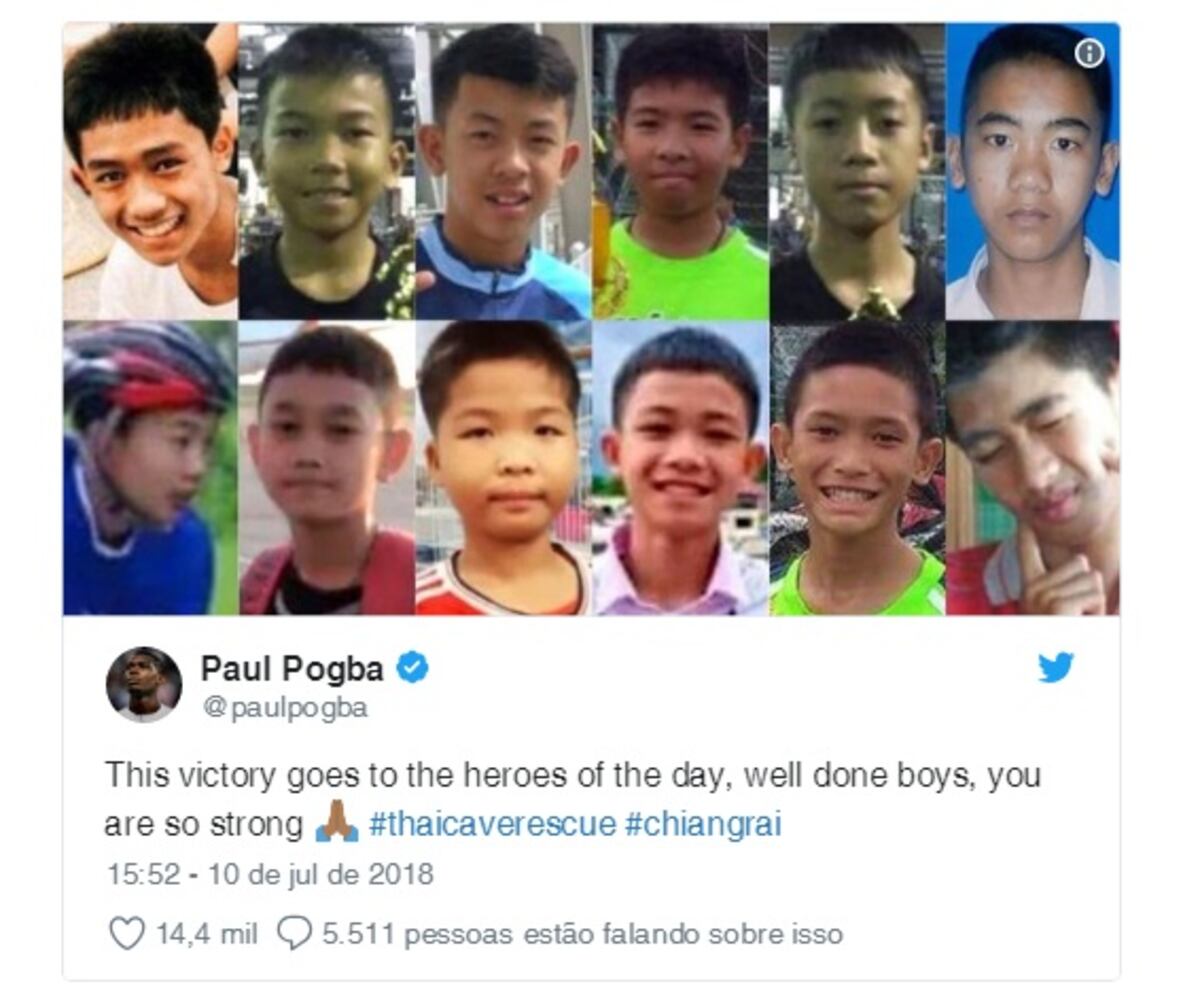Open the photo of boy on blue background
This screenshot has width=1200, height=1003.
pos(1033,171)
